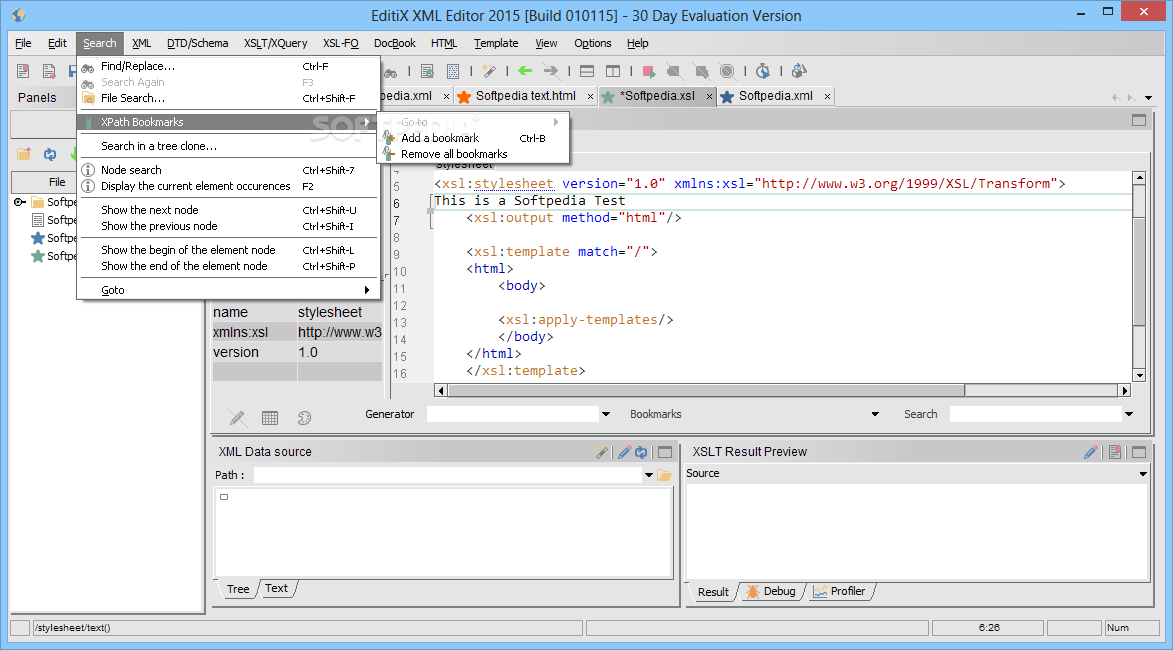Click the document refresh toolbar icon
Viewport: 1173px width, 650px height.
point(427,71)
